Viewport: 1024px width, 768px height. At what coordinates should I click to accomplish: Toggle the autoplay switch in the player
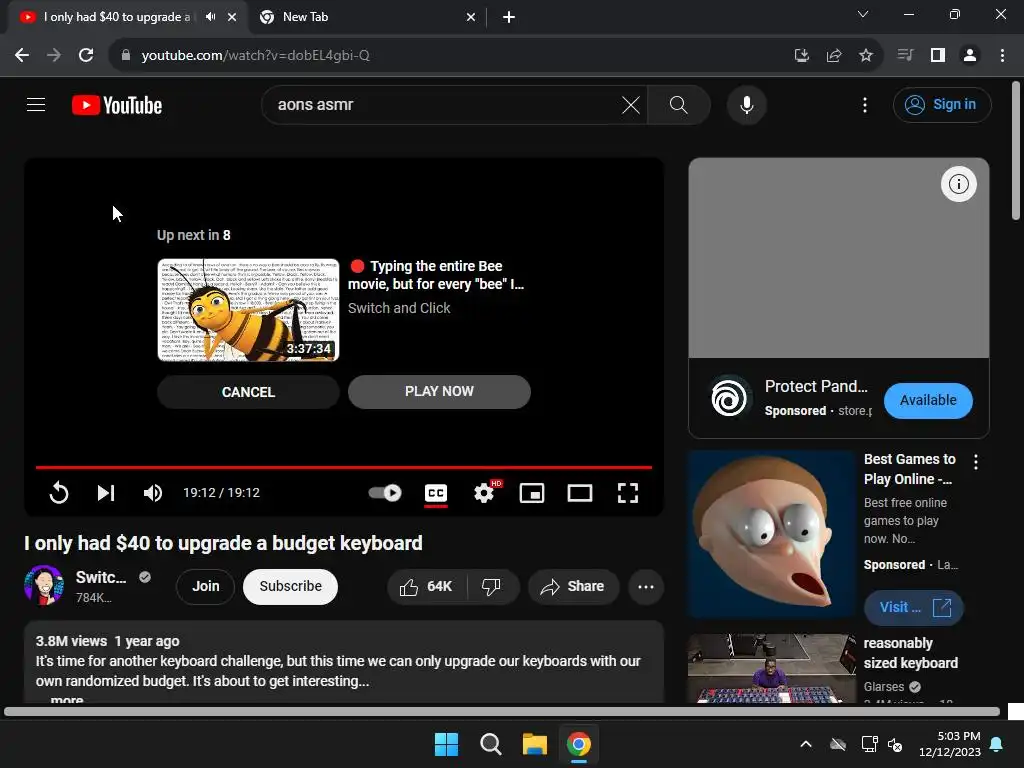point(385,492)
